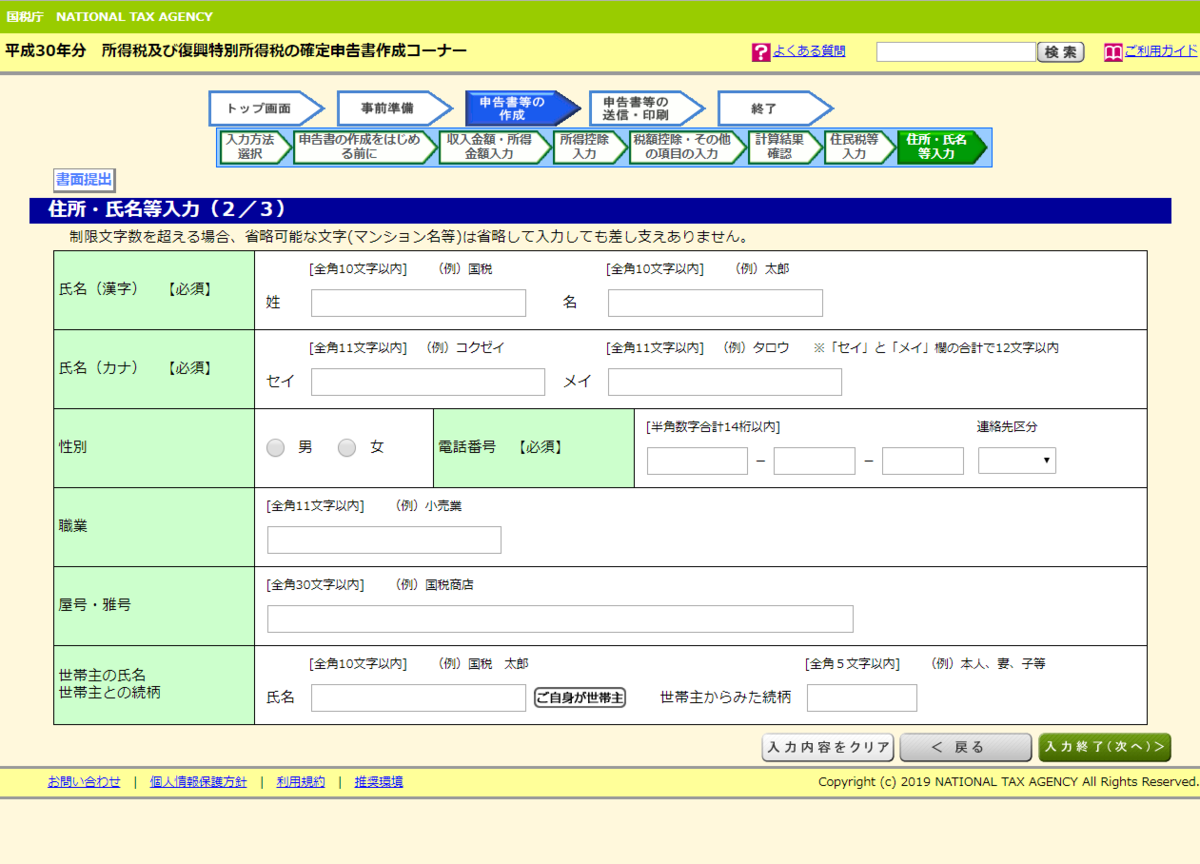
Task: Focus the 屋号・雅号 trade name field
Action: [x=560, y=619]
